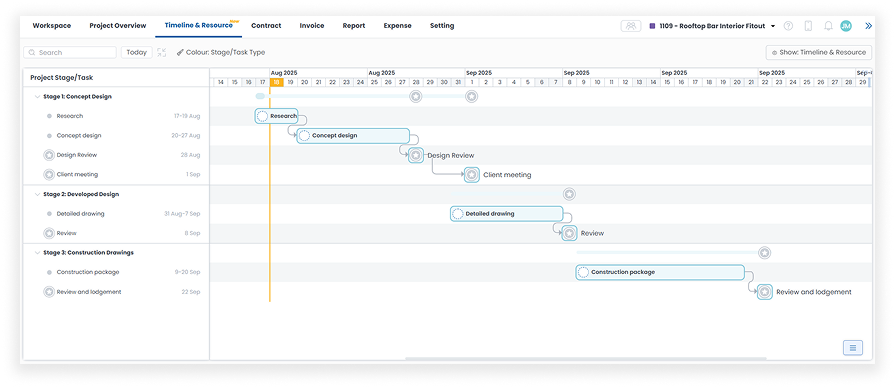Click the date range '17-19 Aug'
This screenshot has height=388, width=895.
[187, 116]
